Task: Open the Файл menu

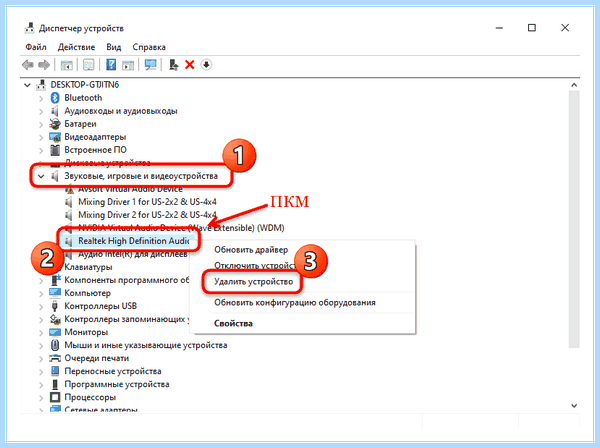Action: coord(36,47)
